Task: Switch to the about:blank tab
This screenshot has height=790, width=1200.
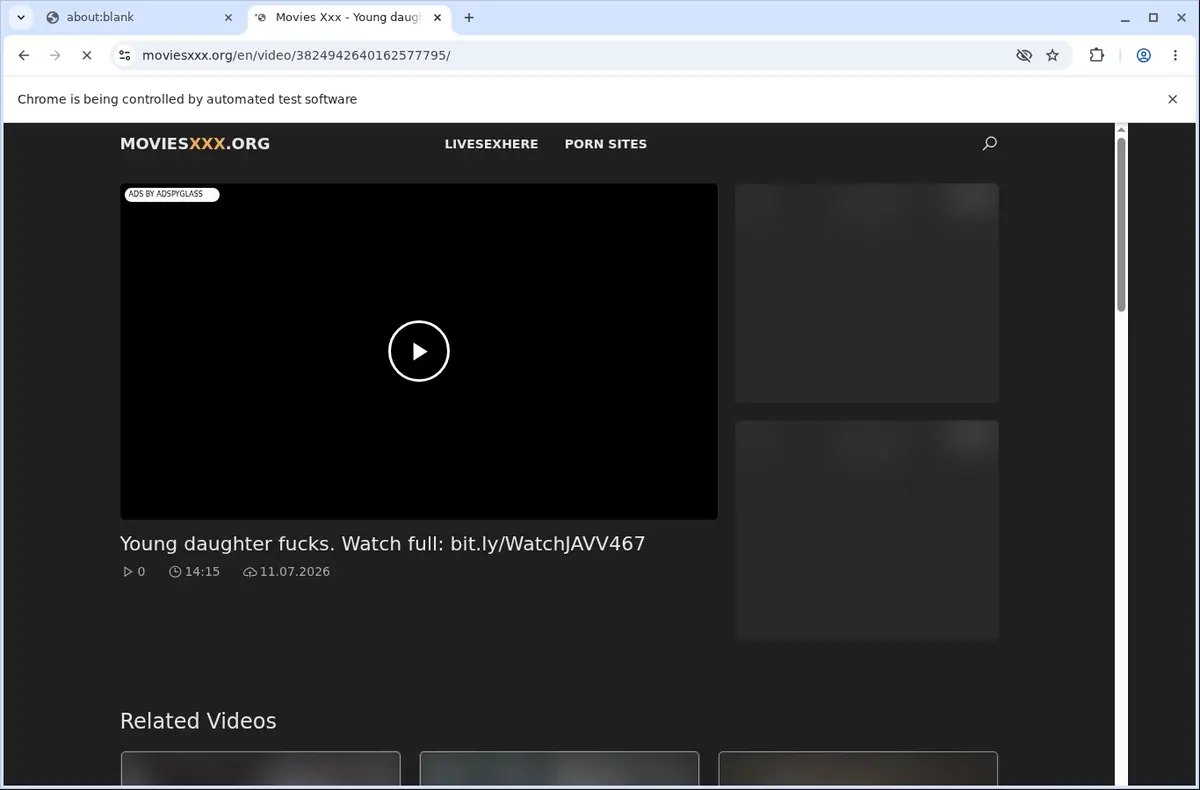Action: pos(137,17)
